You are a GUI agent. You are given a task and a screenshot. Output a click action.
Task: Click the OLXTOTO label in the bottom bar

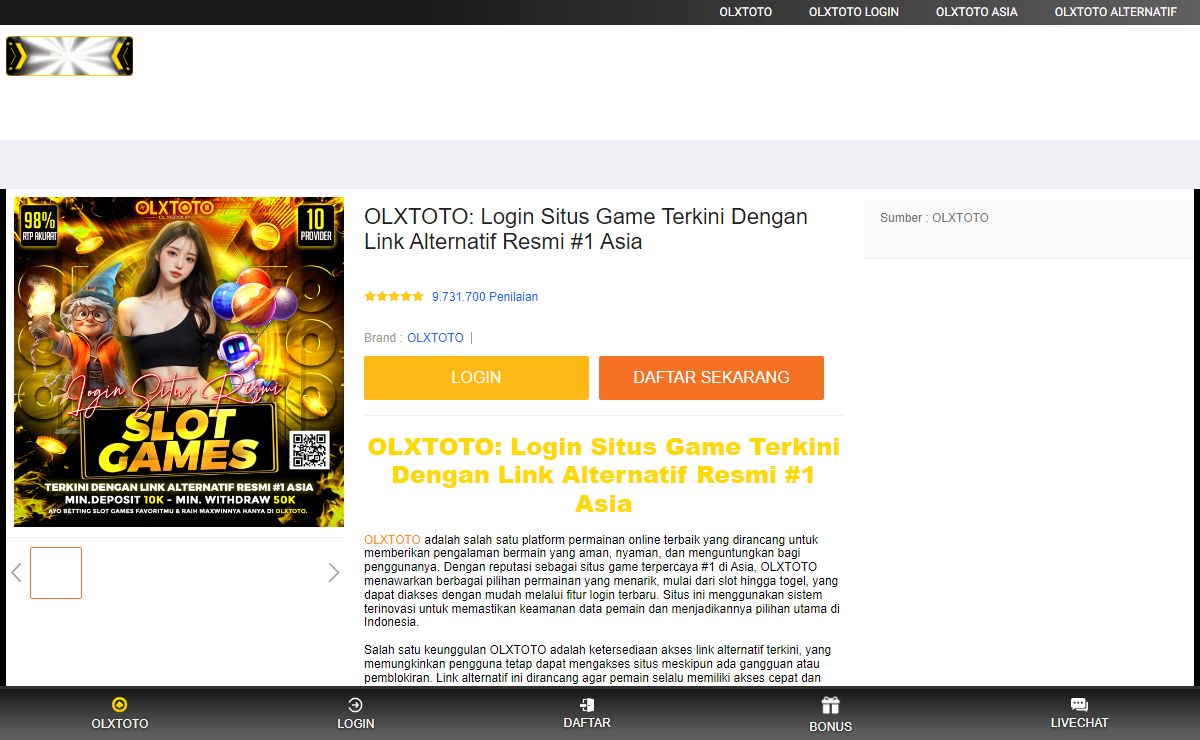(x=120, y=724)
